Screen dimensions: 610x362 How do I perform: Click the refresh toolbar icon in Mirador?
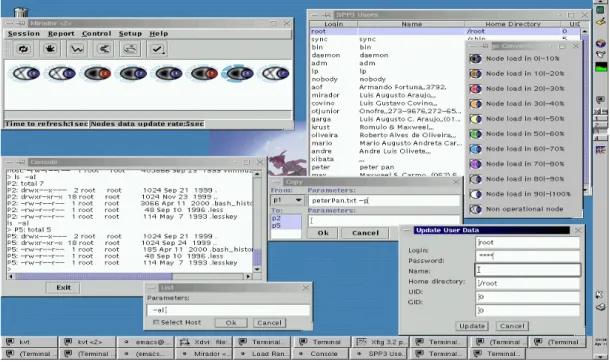[23, 49]
